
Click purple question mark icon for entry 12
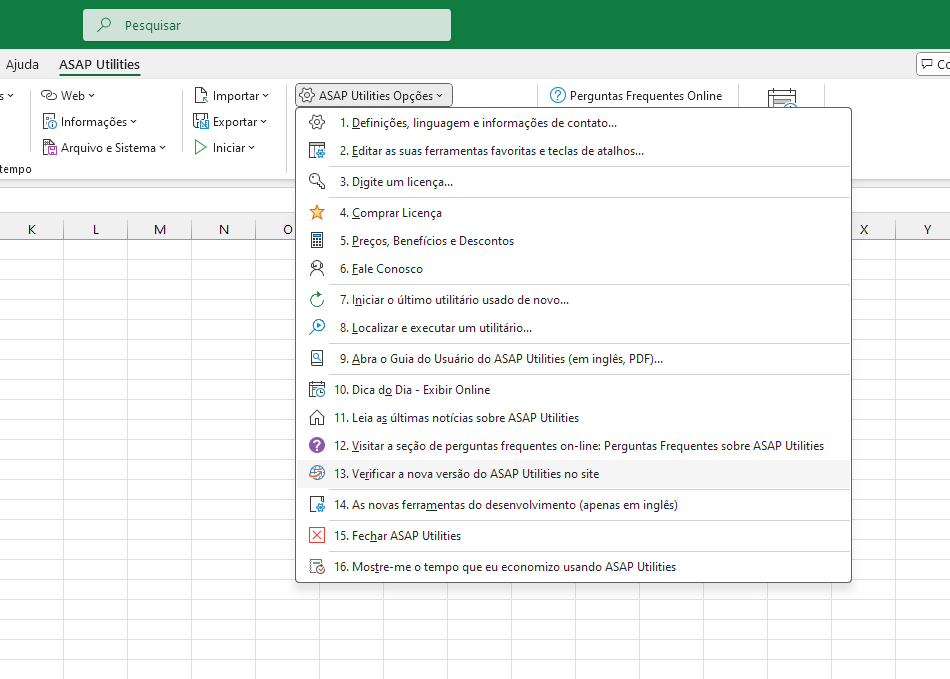point(317,445)
